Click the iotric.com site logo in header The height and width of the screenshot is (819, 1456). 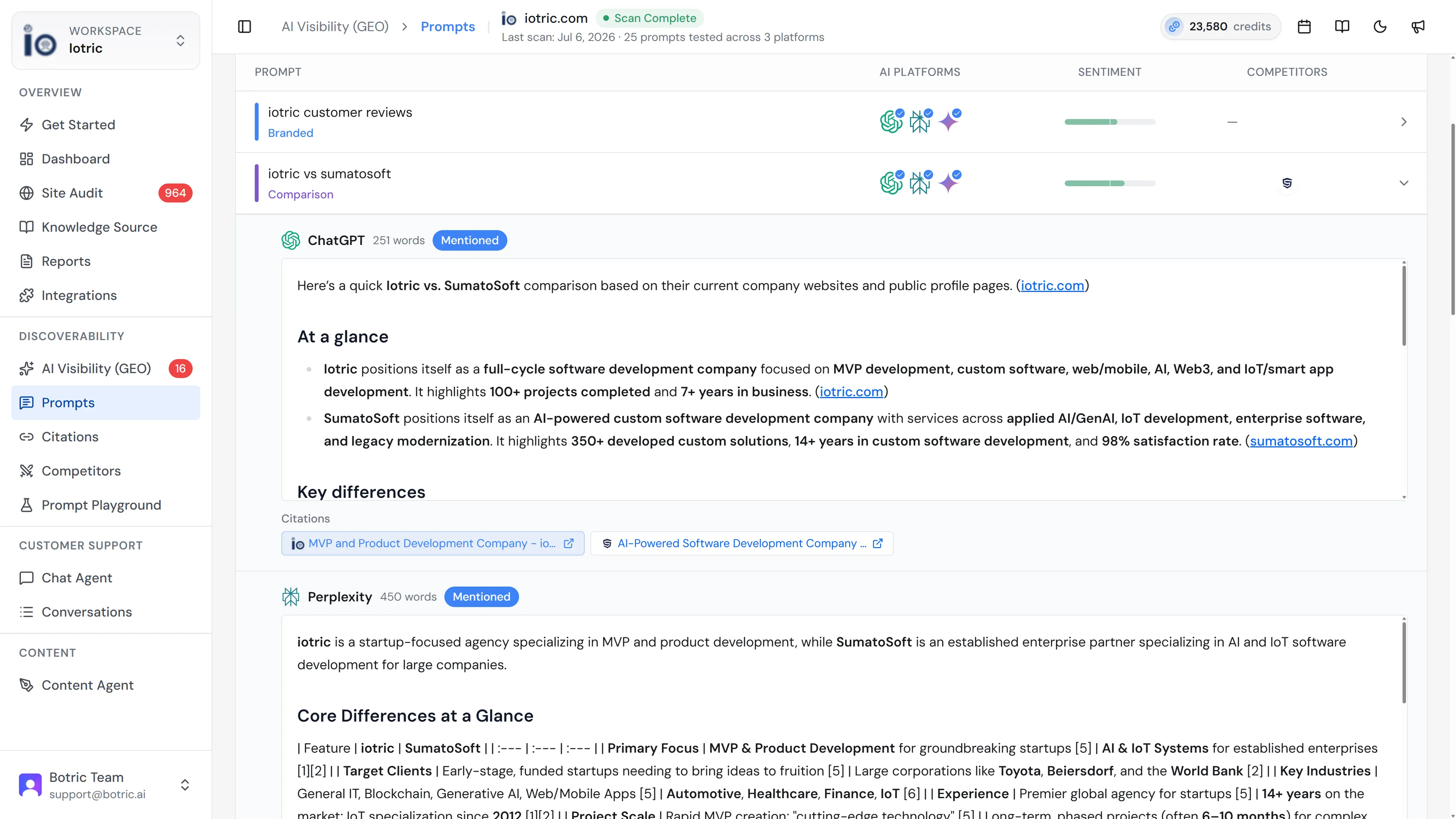pyautogui.click(x=509, y=19)
